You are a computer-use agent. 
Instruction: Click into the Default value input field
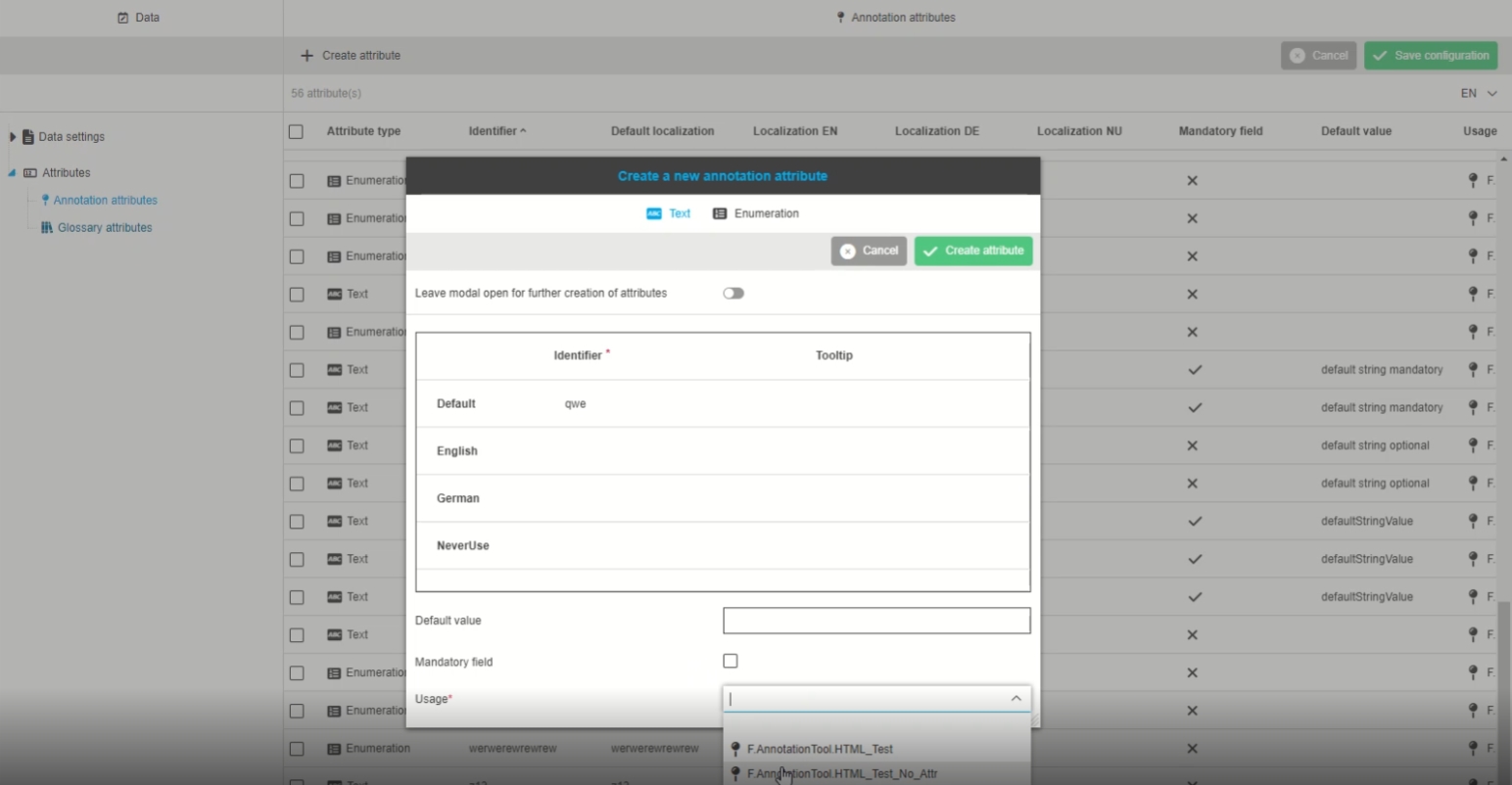tap(875, 621)
